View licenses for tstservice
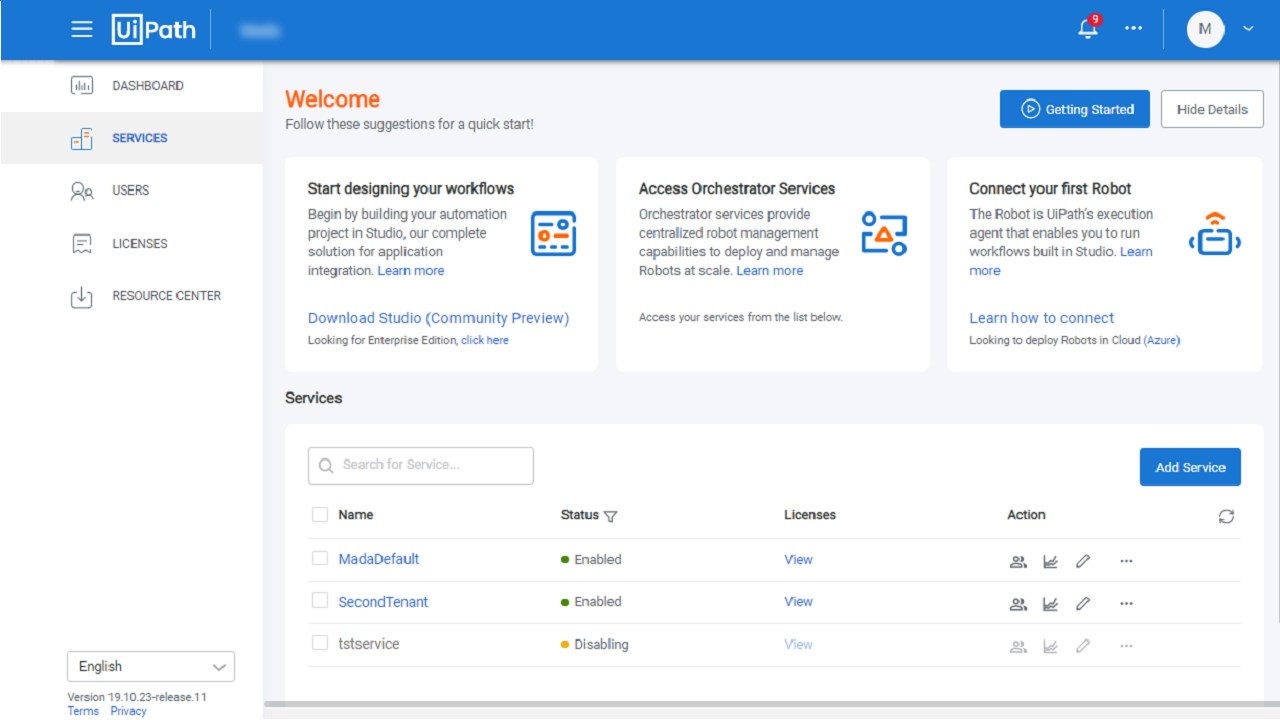Viewport: 1280px width, 720px height. tap(798, 645)
